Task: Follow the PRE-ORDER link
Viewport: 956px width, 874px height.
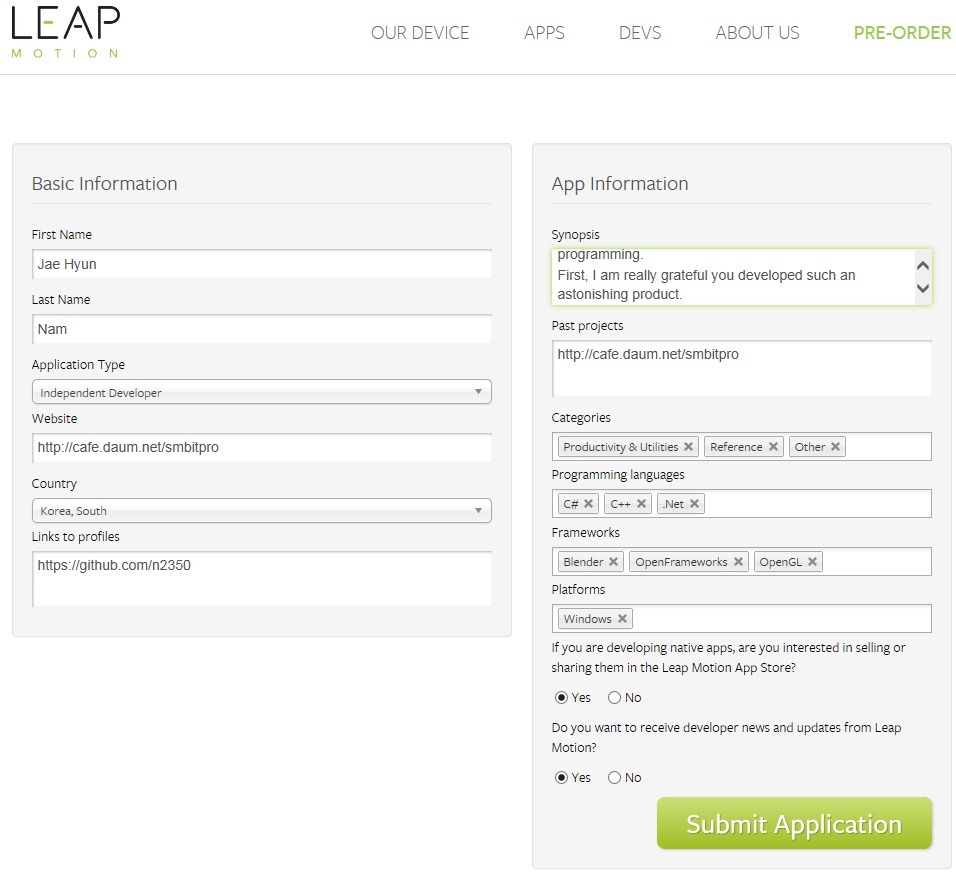Action: click(x=902, y=33)
